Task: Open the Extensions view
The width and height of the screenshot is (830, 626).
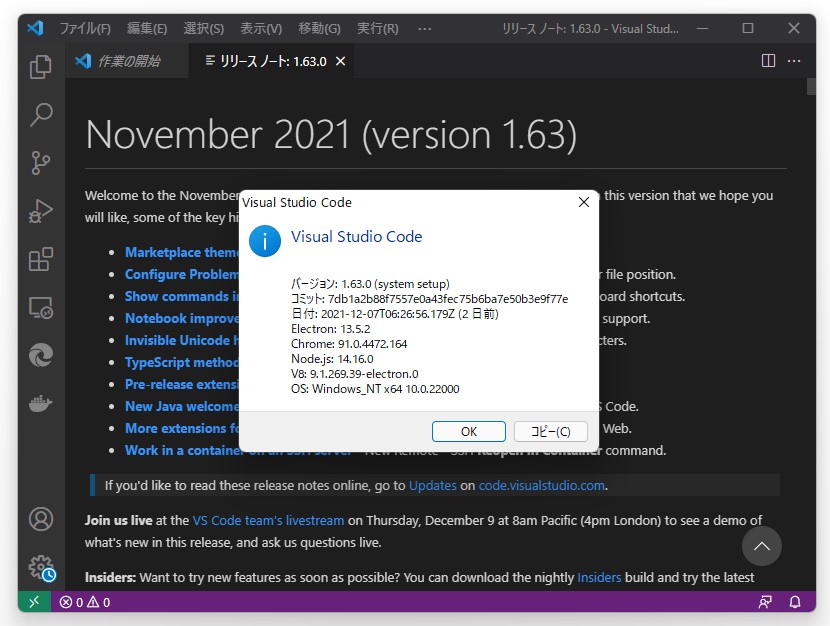Action: (40, 259)
